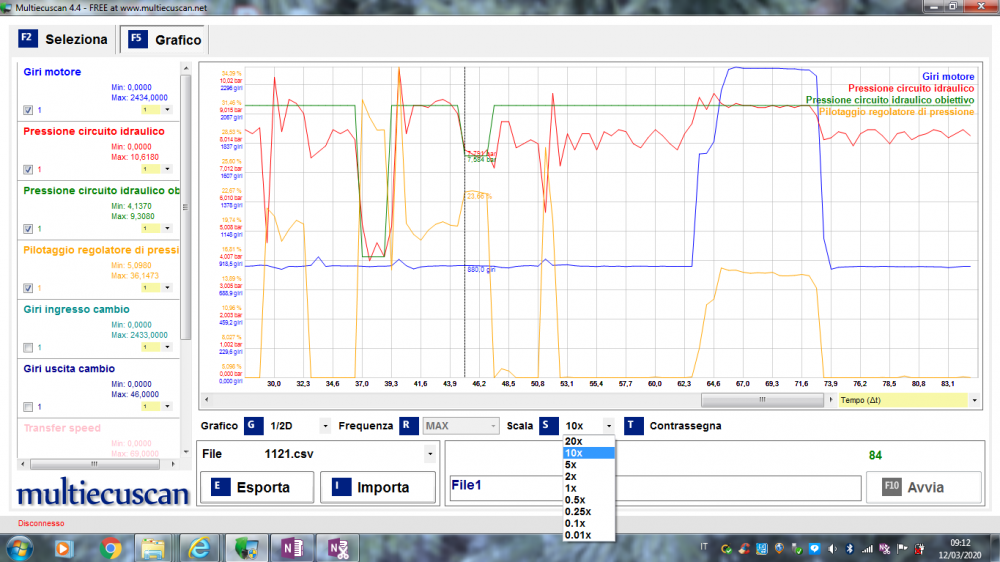1000x562 pixels.
Task: Expand the File 1121.csv dropdown
Action: (430, 453)
